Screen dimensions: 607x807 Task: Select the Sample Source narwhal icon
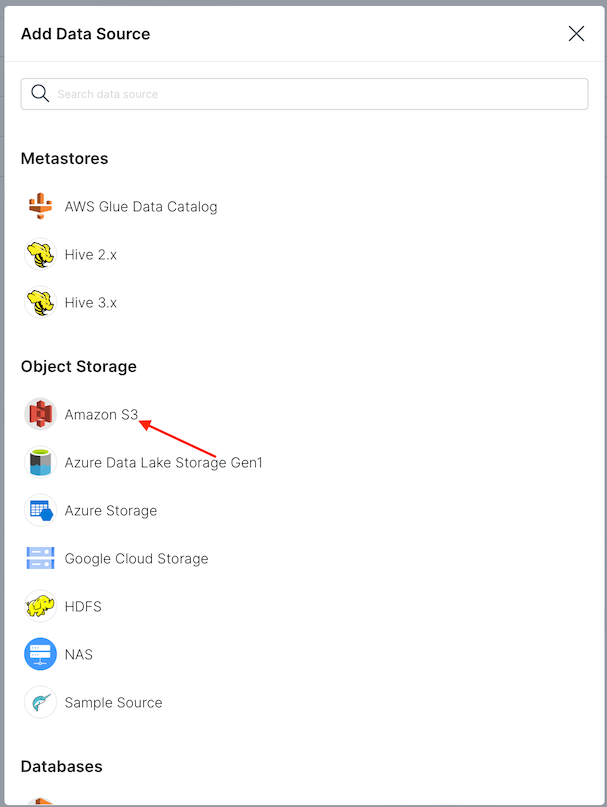pyautogui.click(x=40, y=703)
